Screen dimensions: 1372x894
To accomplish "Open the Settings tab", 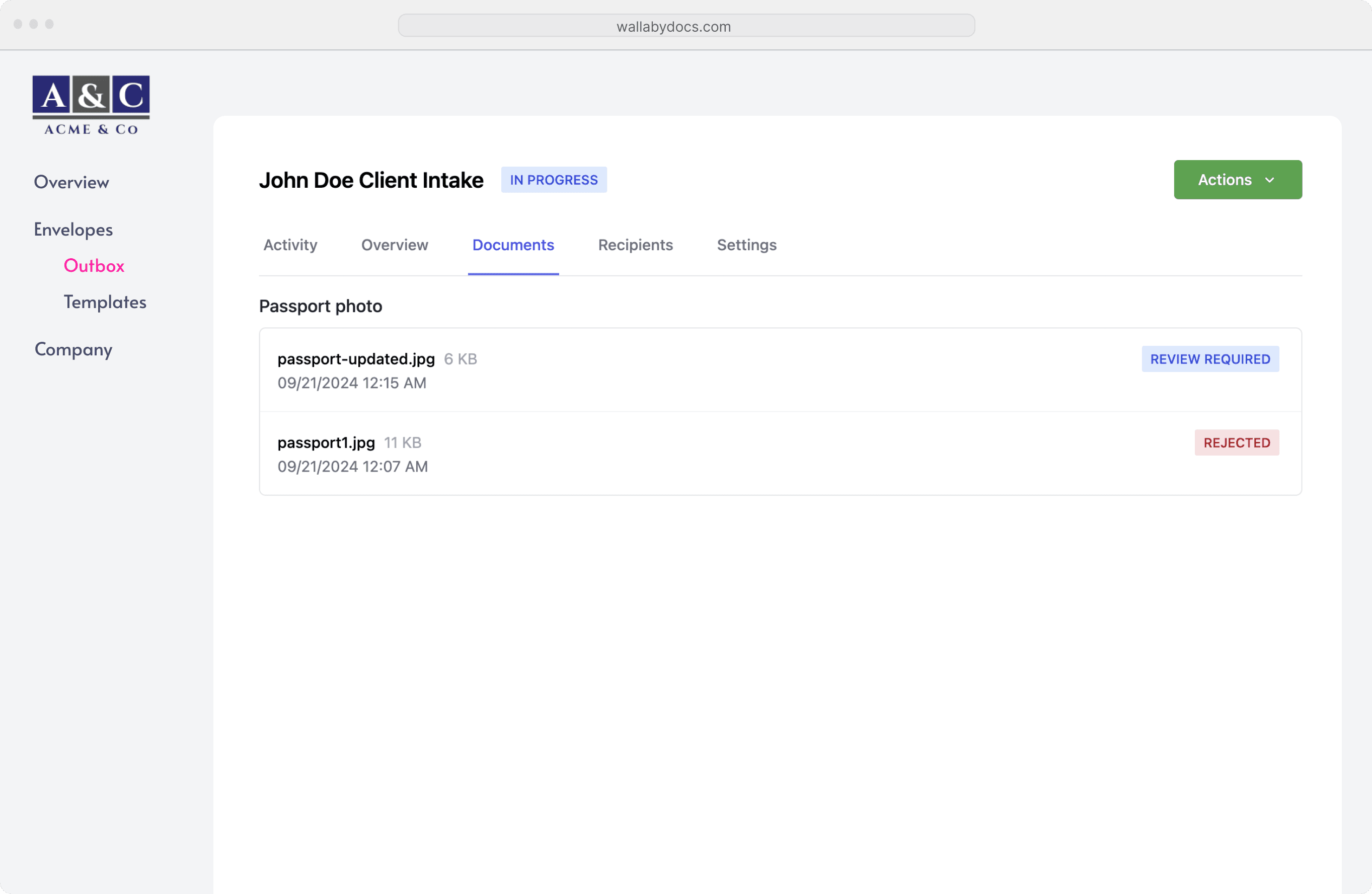I will point(746,245).
